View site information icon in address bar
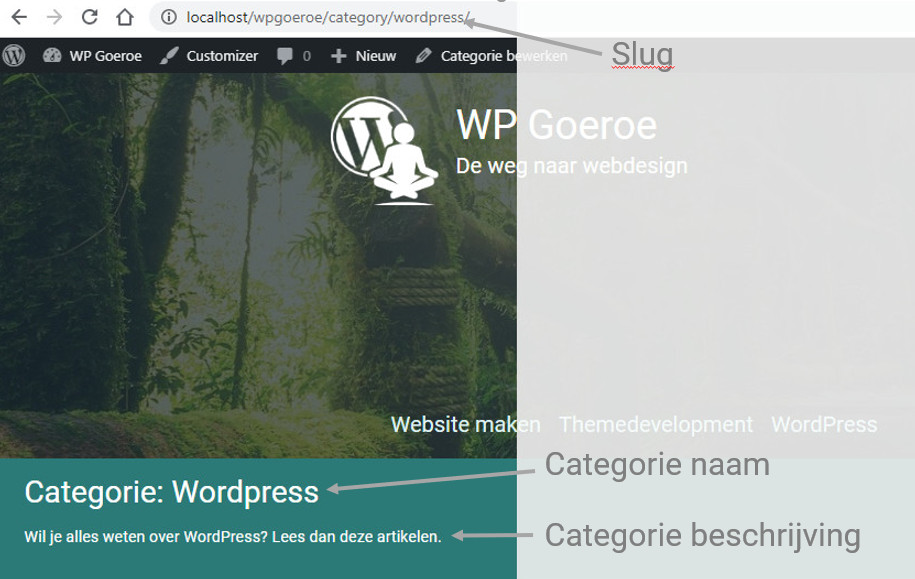915x579 pixels. click(x=169, y=17)
